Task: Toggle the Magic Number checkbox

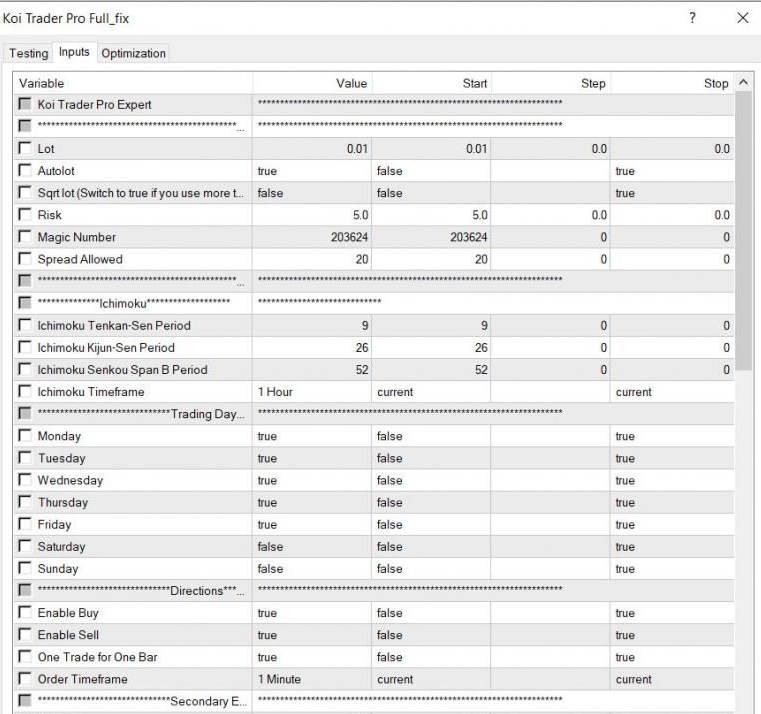Action: (x=25, y=237)
